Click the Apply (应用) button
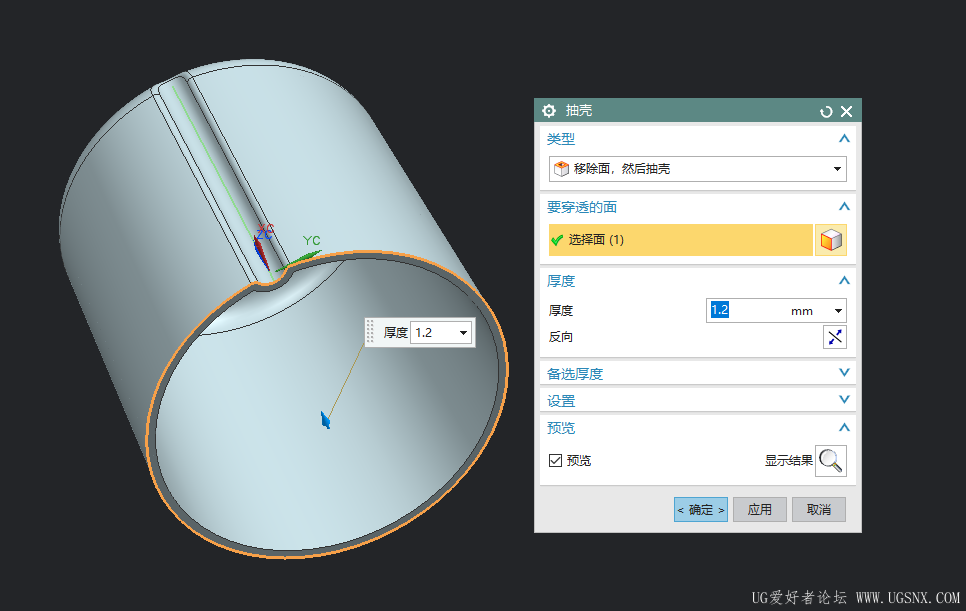 [x=759, y=509]
